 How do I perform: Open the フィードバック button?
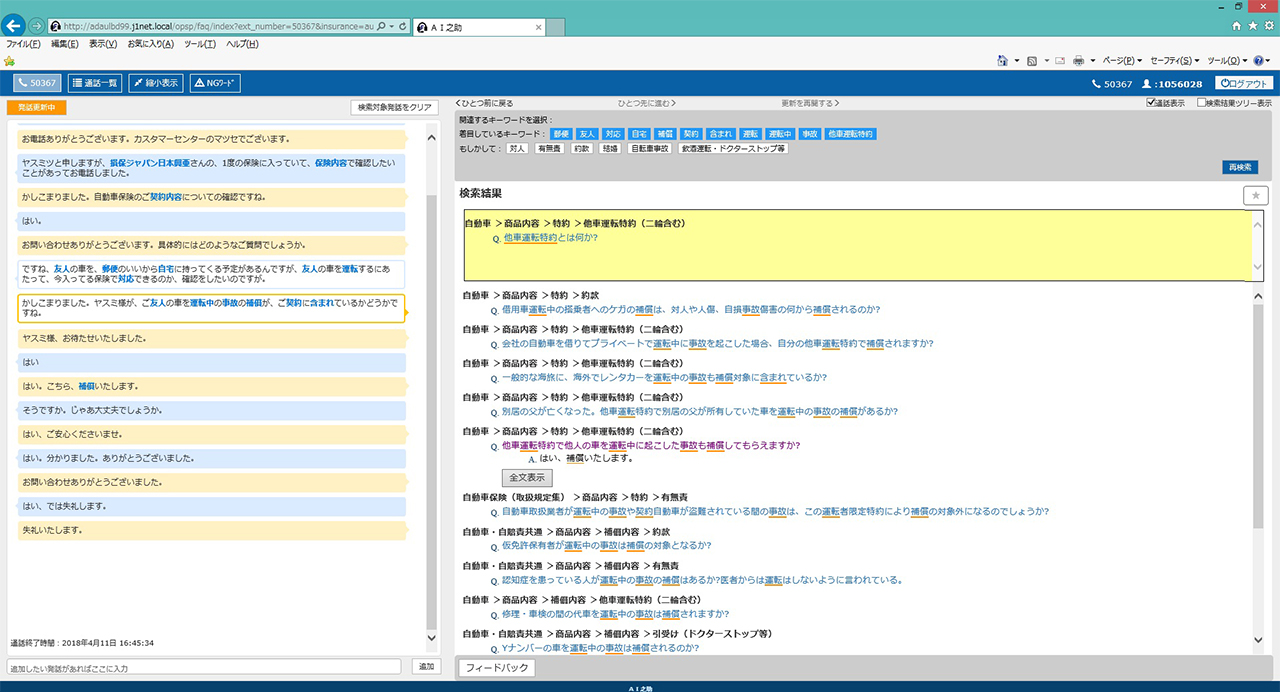[497, 668]
